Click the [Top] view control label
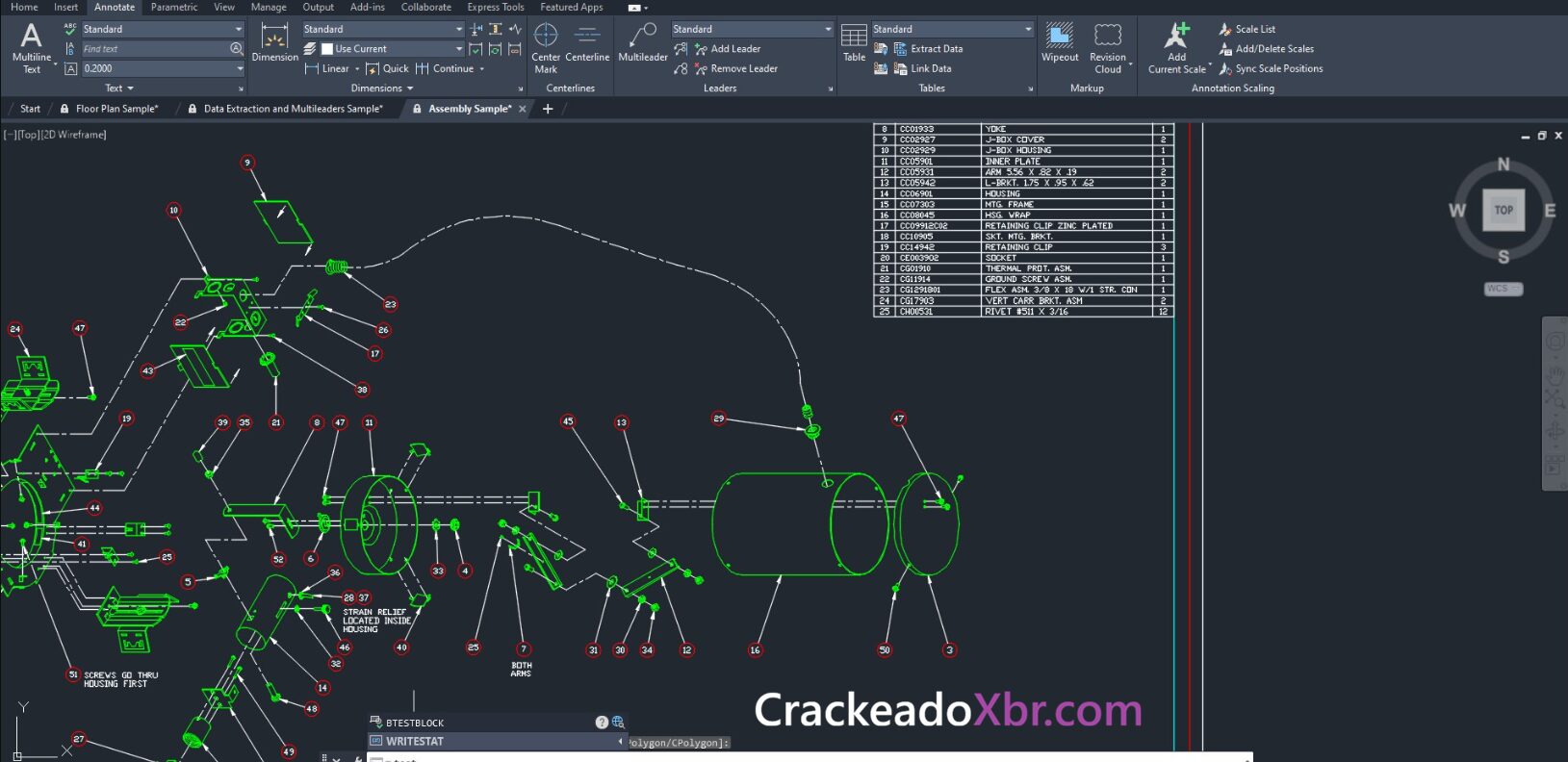Image resolution: width=1568 pixels, height=762 pixels. point(27,135)
